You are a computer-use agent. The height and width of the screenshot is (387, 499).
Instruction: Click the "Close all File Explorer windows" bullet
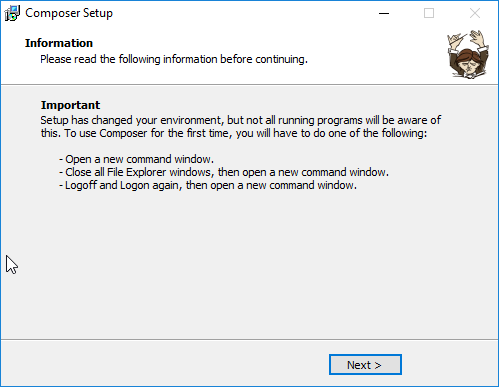pyautogui.click(x=224, y=172)
